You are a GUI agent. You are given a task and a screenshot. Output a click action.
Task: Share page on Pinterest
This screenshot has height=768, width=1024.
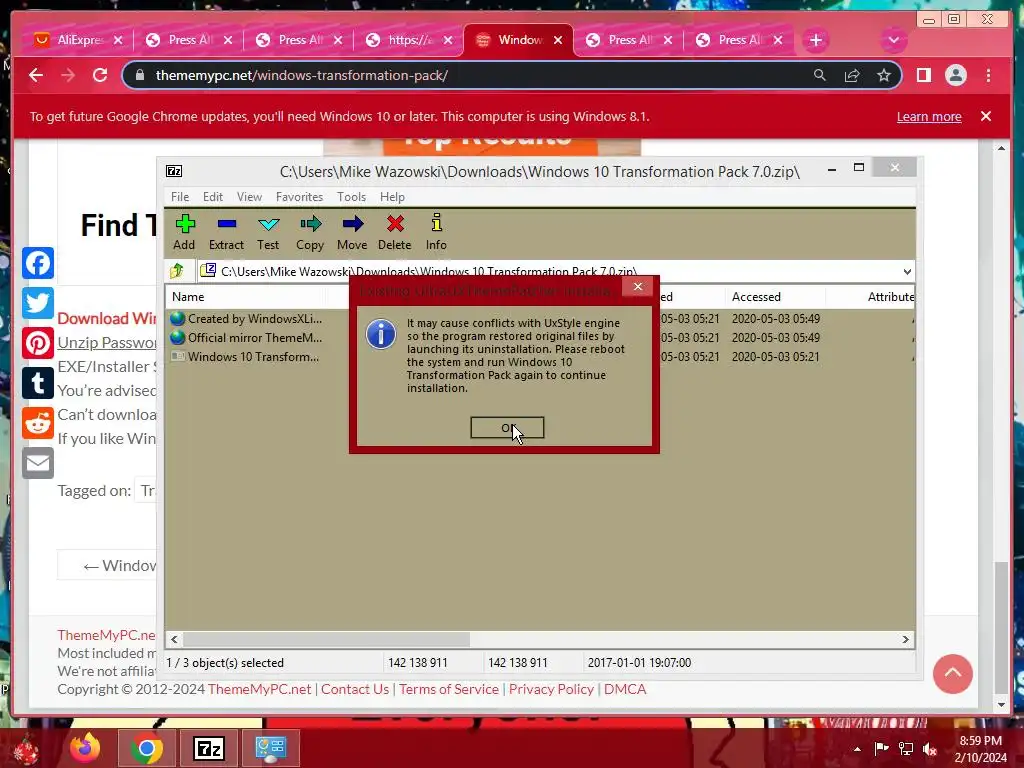(38, 343)
